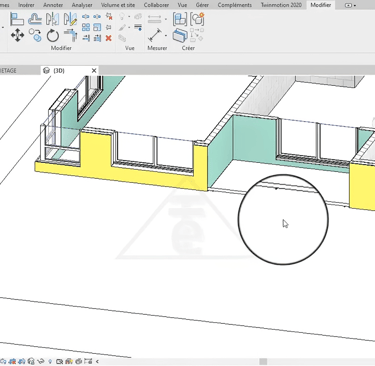
Task: Open the Compléments ribbon tab
Action: (235, 5)
